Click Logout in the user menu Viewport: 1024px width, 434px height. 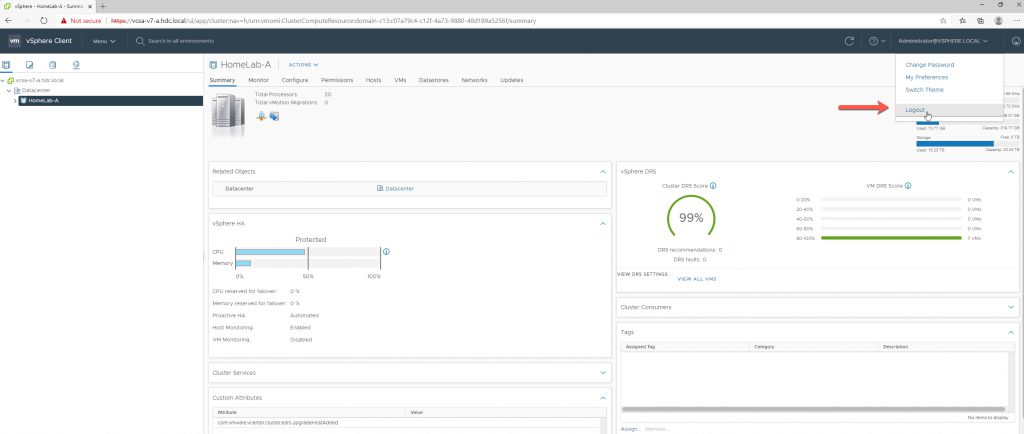pos(915,110)
